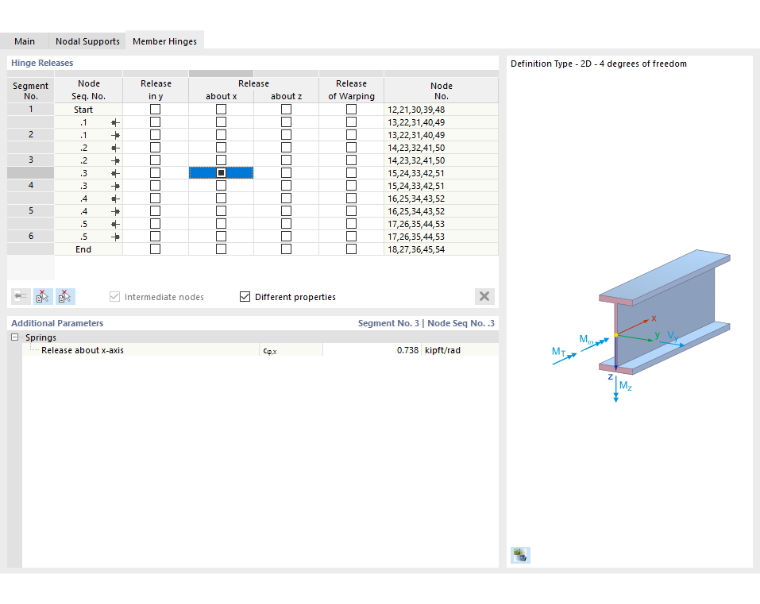Click the Hinge Releases section title
This screenshot has width=760, height=604.
(x=42, y=63)
